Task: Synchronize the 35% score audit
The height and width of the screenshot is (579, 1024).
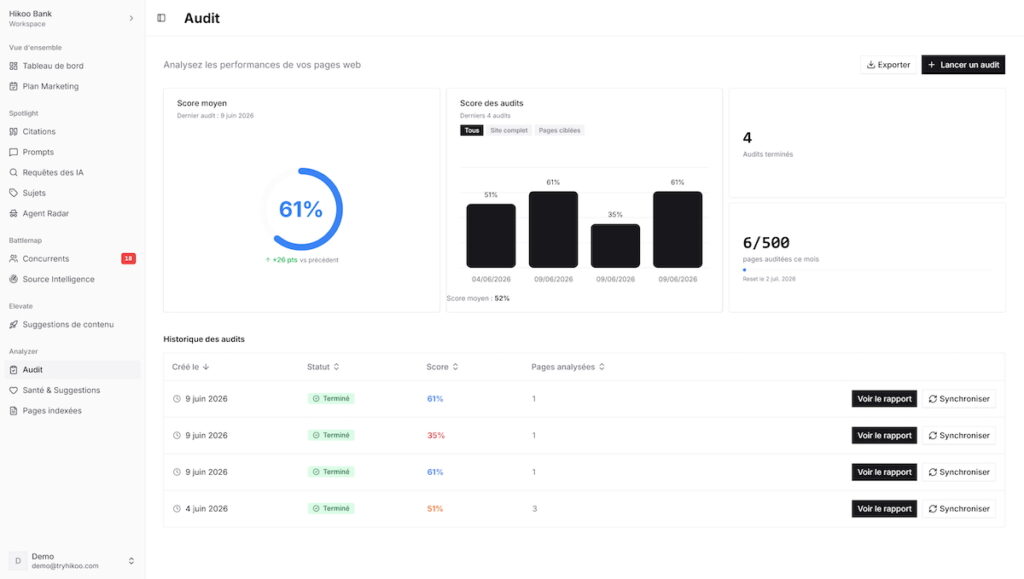Action: (959, 435)
